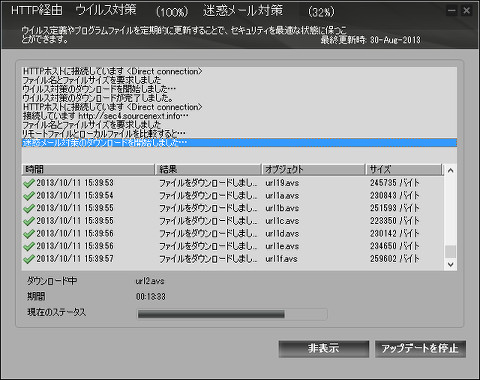Image resolution: width=480 pixels, height=380 pixels.
Task: Click the green checkmark for url1e.avs
Action: (29, 247)
